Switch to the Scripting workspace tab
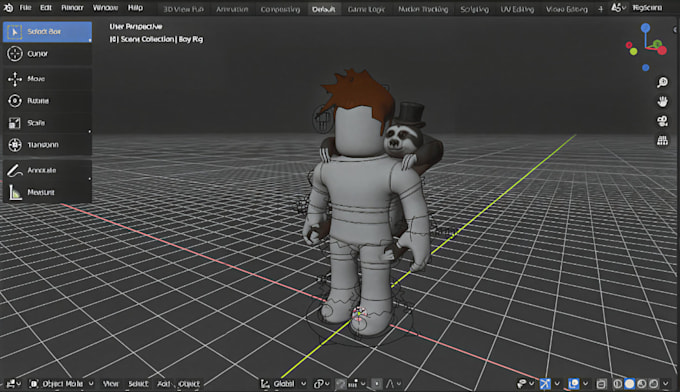Viewport: 680px width, 392px height. coord(474,9)
